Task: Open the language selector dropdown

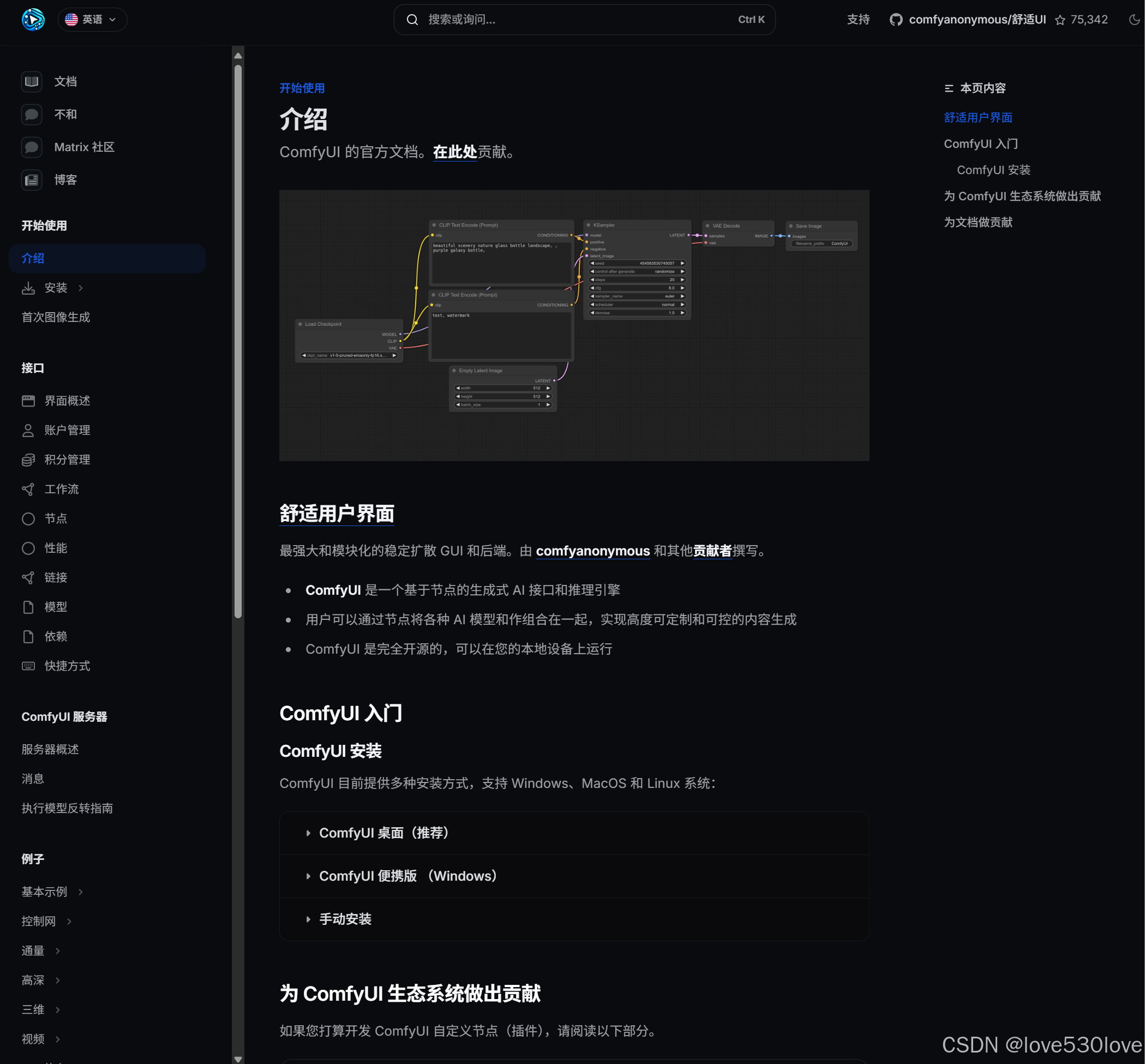Action: pos(92,20)
